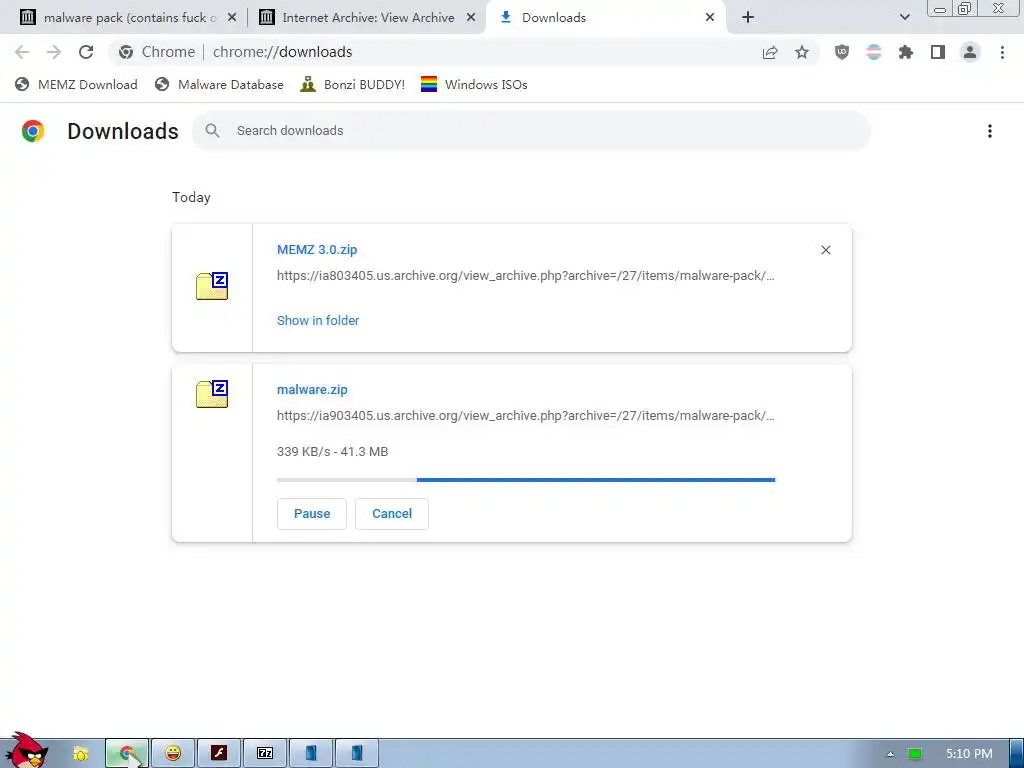Open the 7-Zip taskbar app
Image resolution: width=1024 pixels, height=768 pixels.
coord(265,754)
